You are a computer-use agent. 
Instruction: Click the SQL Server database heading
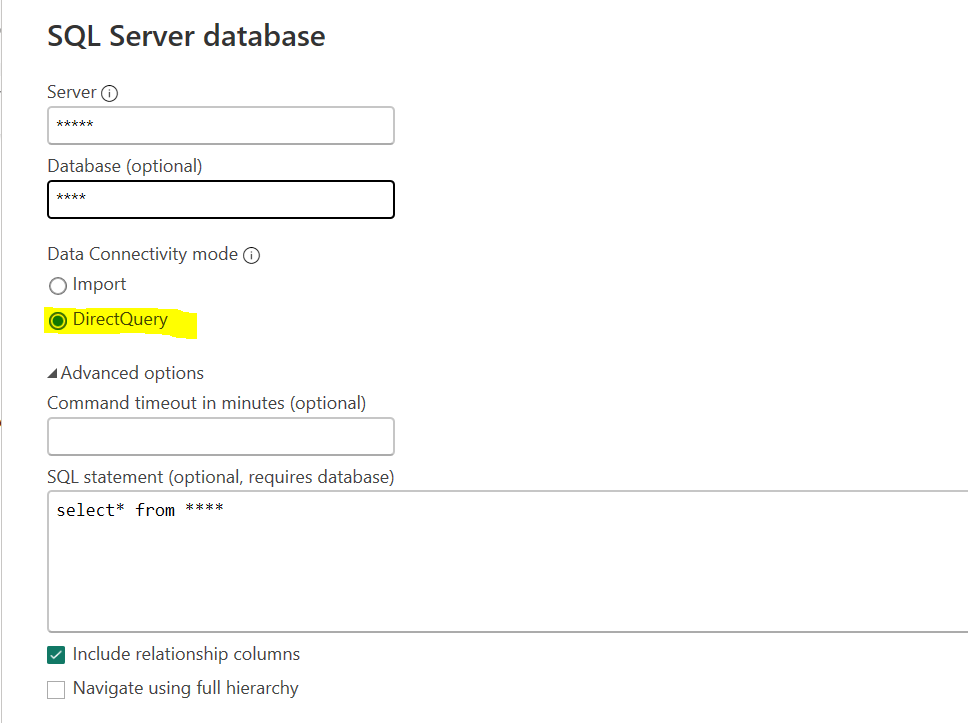tap(186, 36)
